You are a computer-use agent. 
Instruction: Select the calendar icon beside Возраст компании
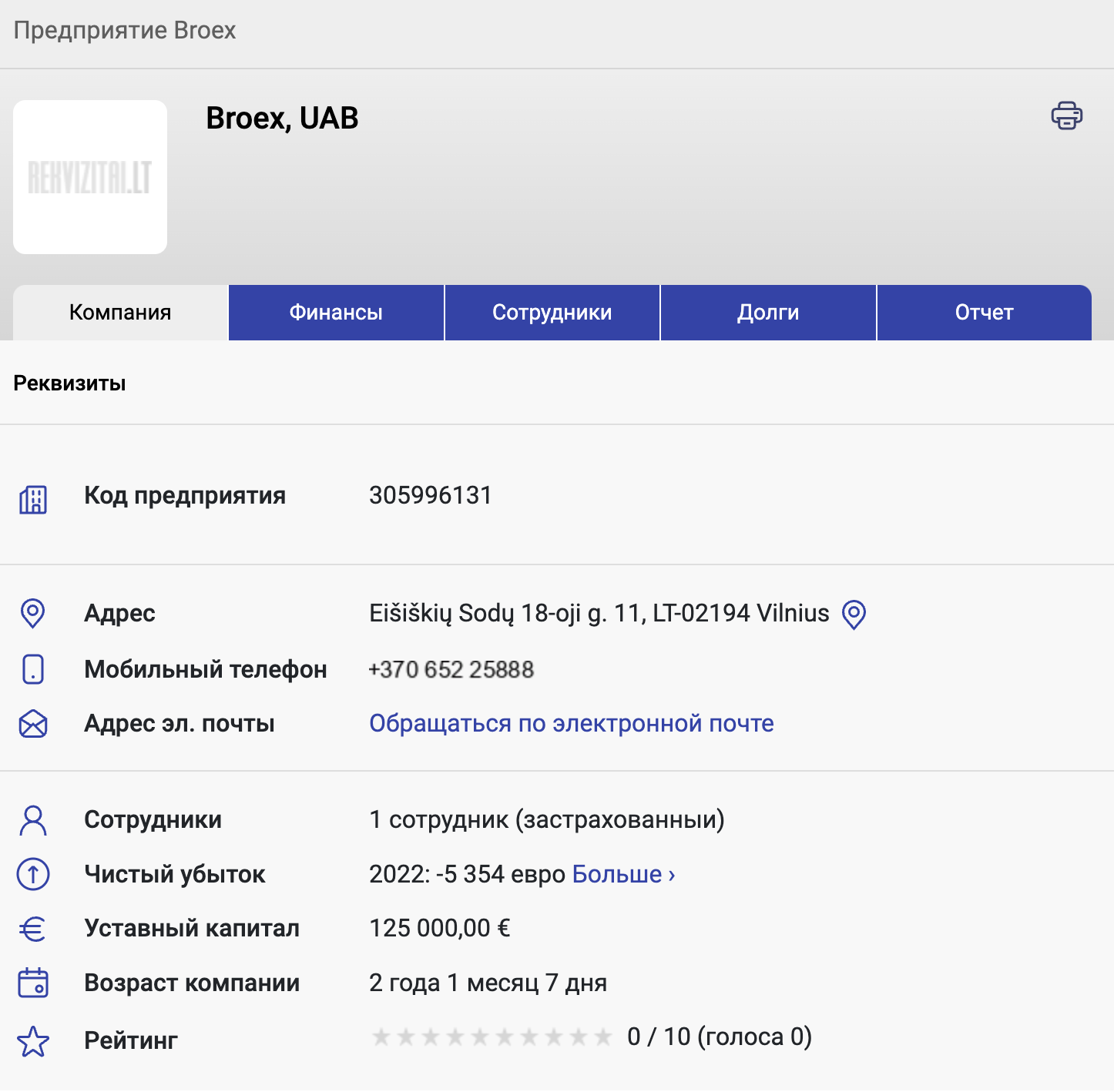point(33,983)
